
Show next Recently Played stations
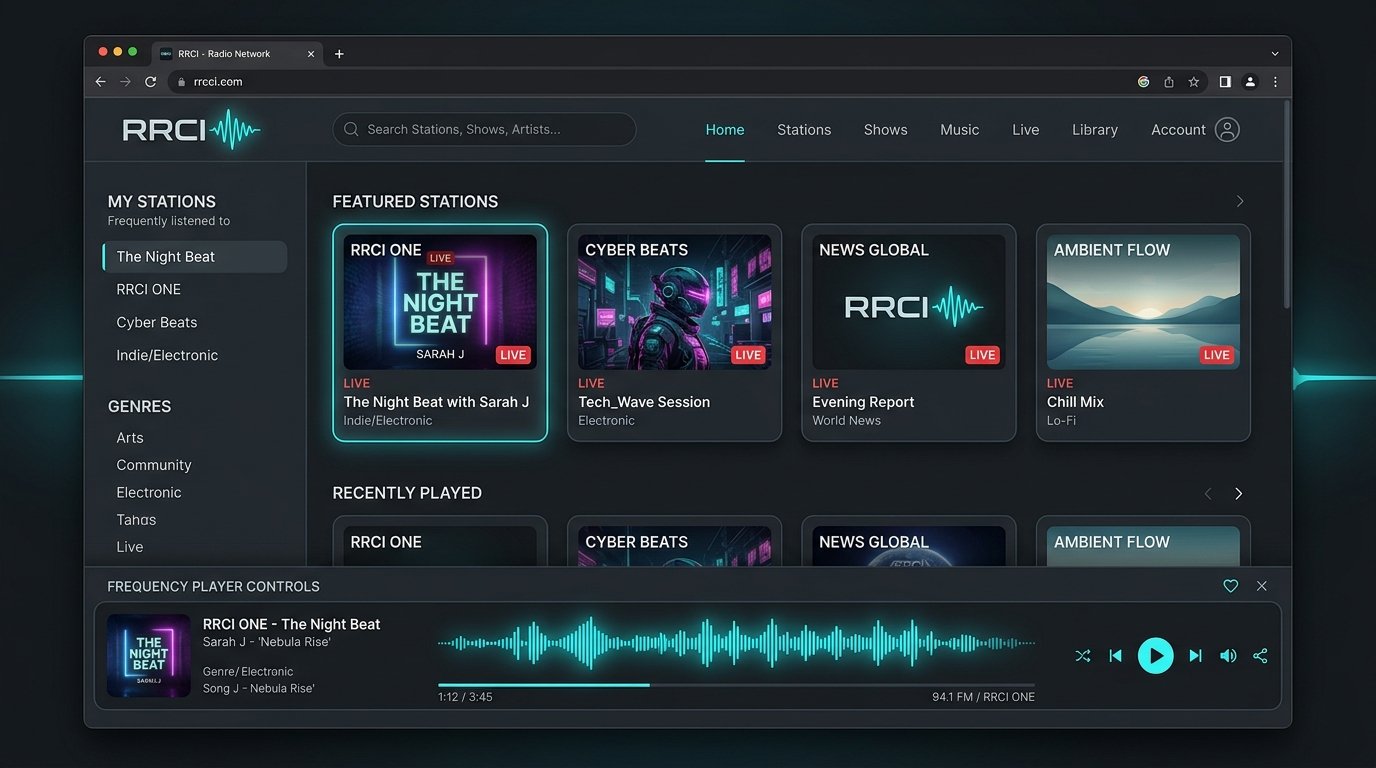pyautogui.click(x=1239, y=493)
